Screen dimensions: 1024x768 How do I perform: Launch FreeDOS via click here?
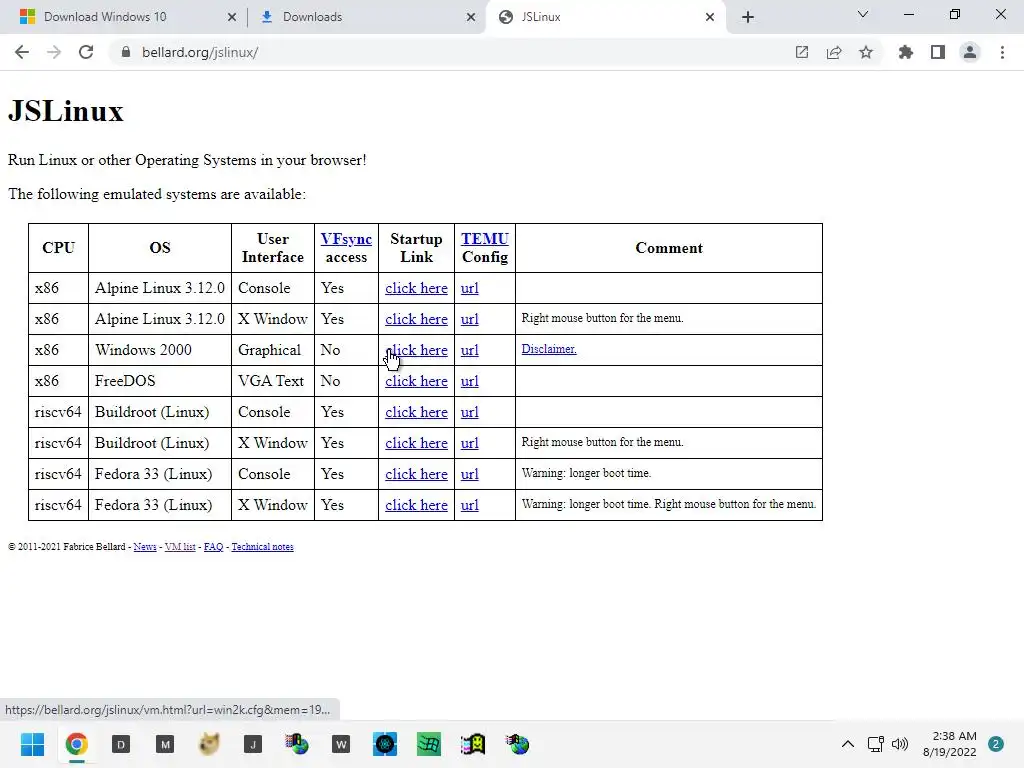pyautogui.click(x=416, y=381)
